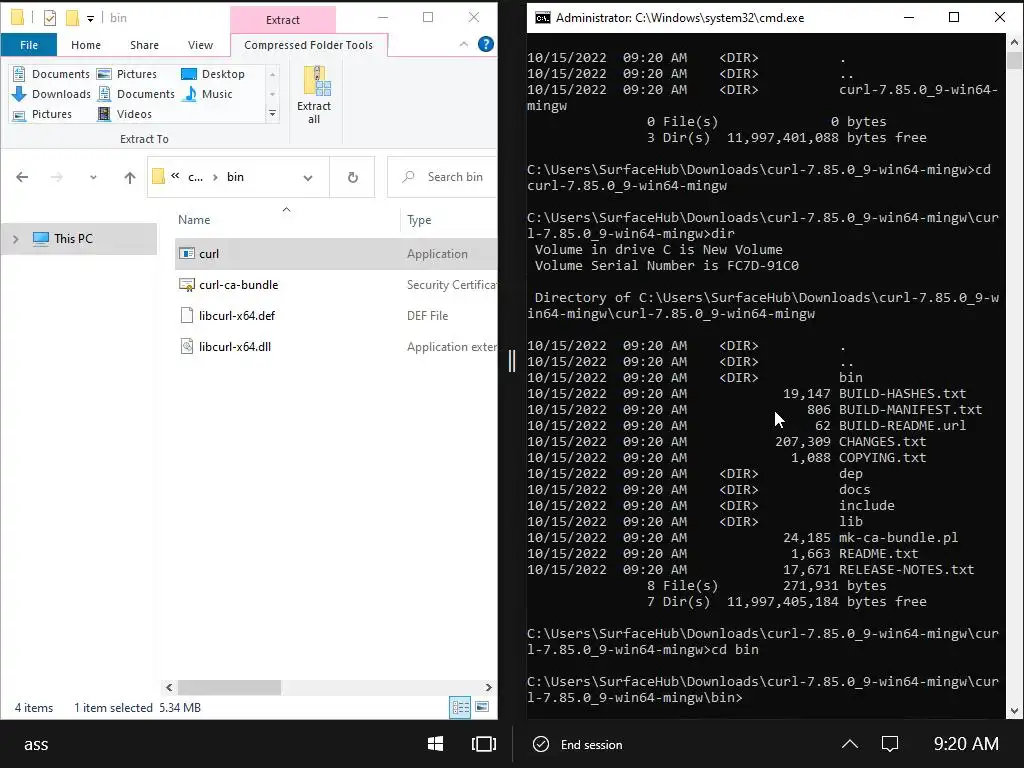This screenshot has height=768, width=1024.
Task: Sort files by the Name column header
Action: [194, 220]
